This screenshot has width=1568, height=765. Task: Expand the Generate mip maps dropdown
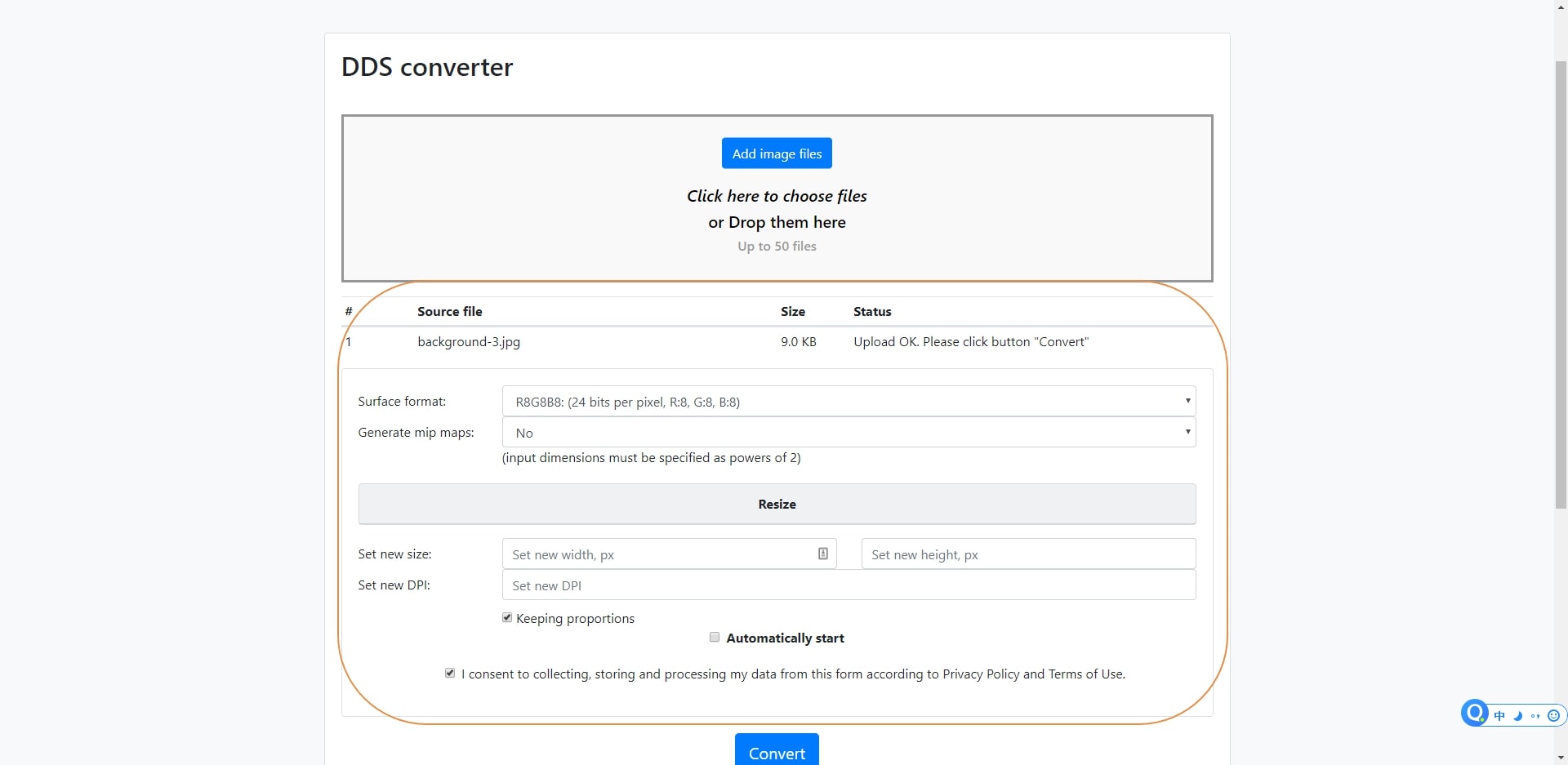point(849,433)
